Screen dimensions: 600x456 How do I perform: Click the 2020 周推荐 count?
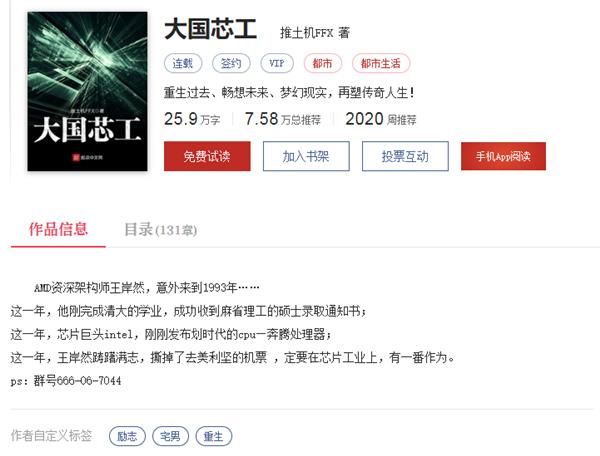coord(381,119)
